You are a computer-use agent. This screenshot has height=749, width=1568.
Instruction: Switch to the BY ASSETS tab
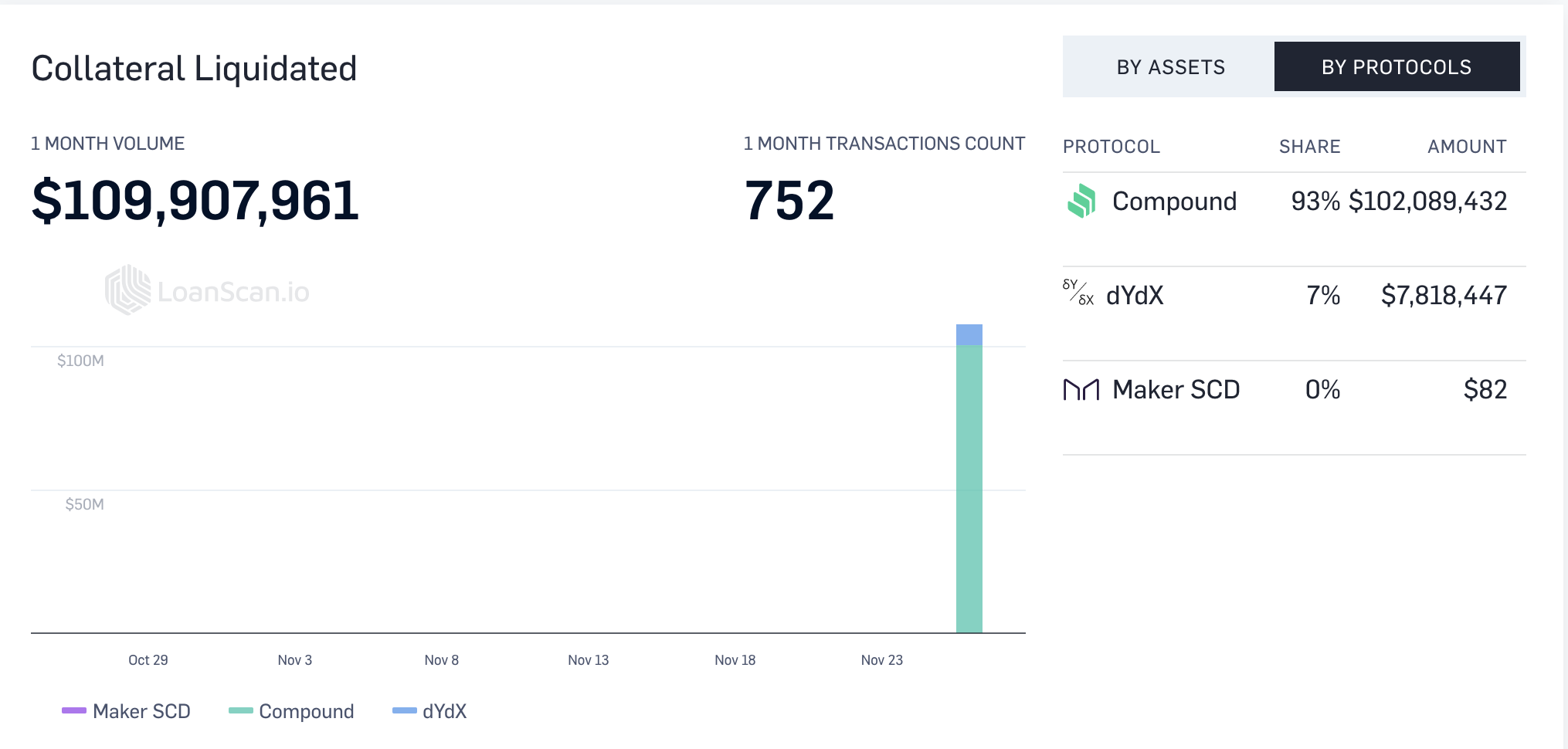(1169, 67)
